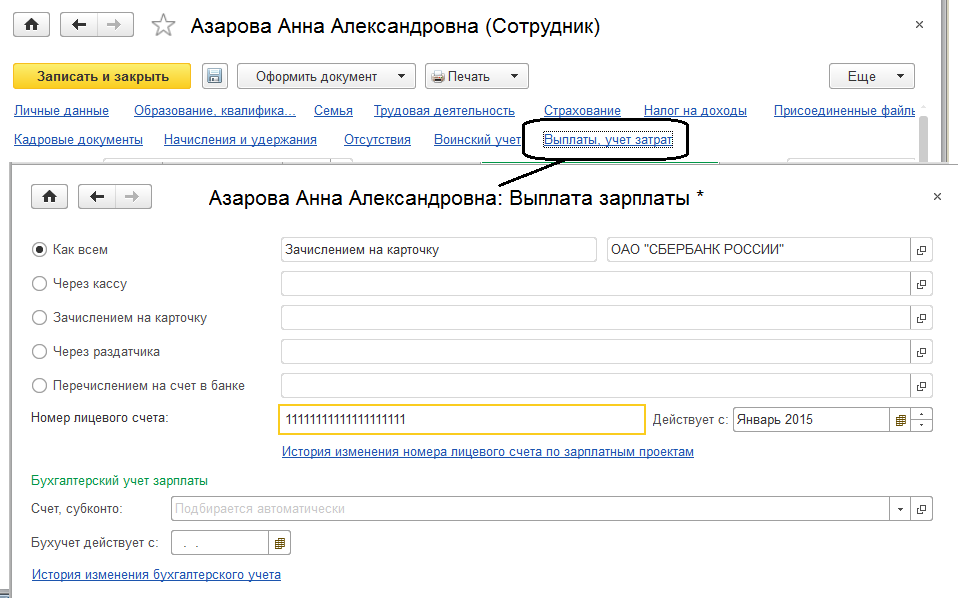958x598 pixels.
Task: Open the calendar picker for Действует с
Action: pos(900,420)
